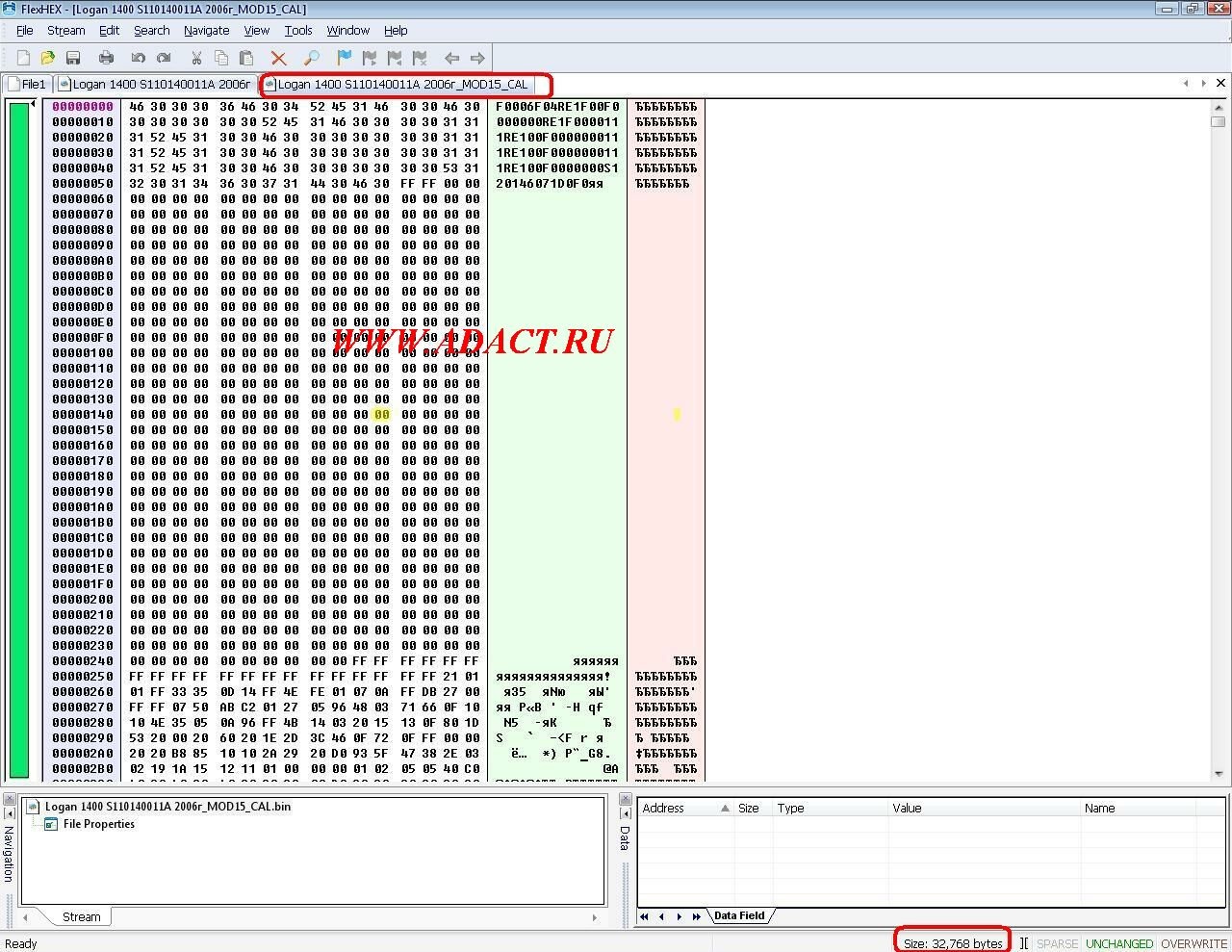
Task: Click the Open file folder icon
Action: click(47, 58)
